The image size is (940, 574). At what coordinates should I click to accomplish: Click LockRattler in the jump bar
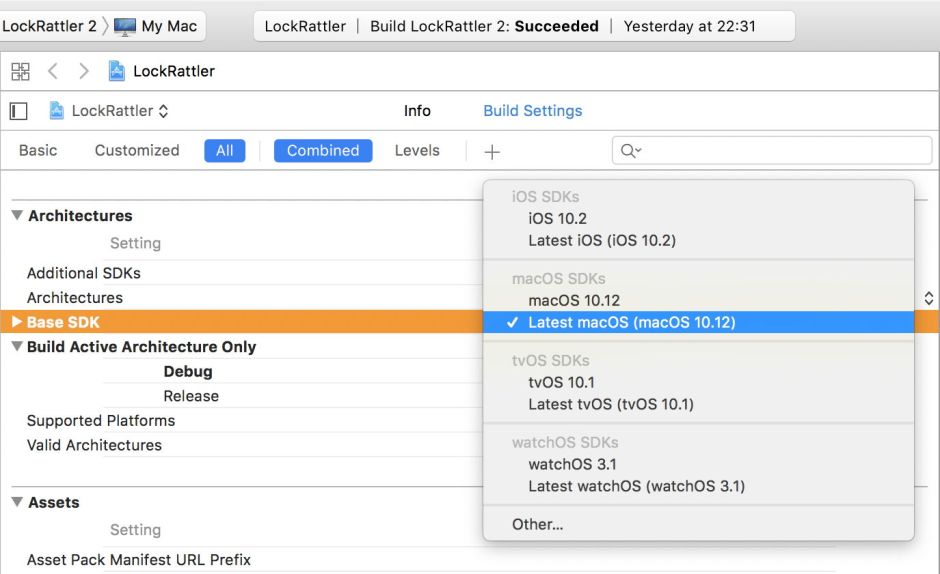point(174,71)
